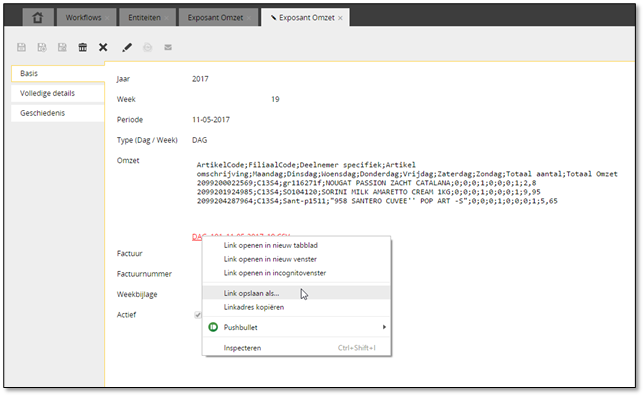The width and height of the screenshot is (644, 396).
Task: Click the pencil edit icon
Action: (x=127, y=47)
